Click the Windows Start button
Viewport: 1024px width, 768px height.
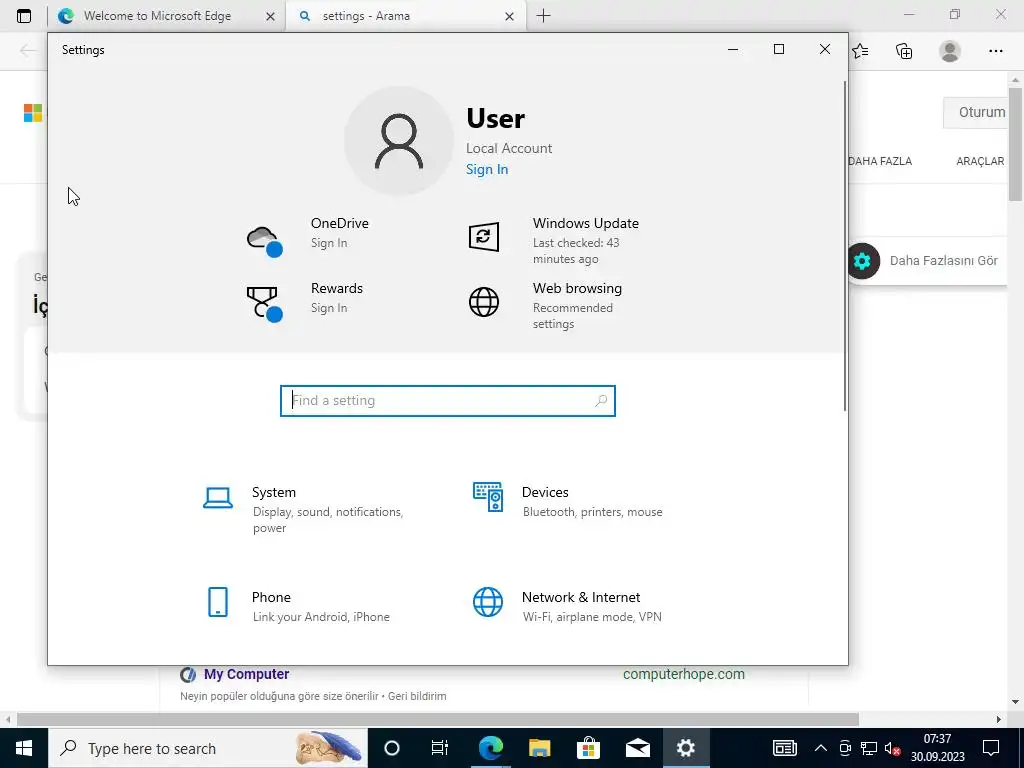click(24, 748)
